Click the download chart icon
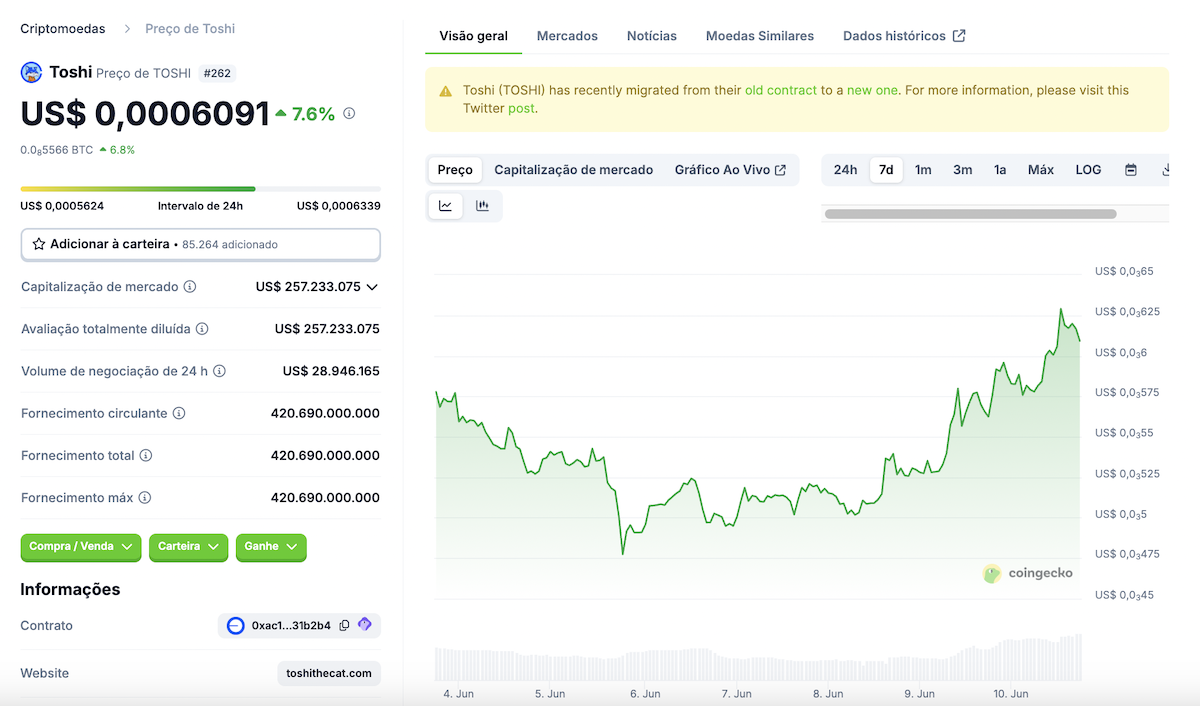Image resolution: width=1200 pixels, height=706 pixels. [1165, 170]
